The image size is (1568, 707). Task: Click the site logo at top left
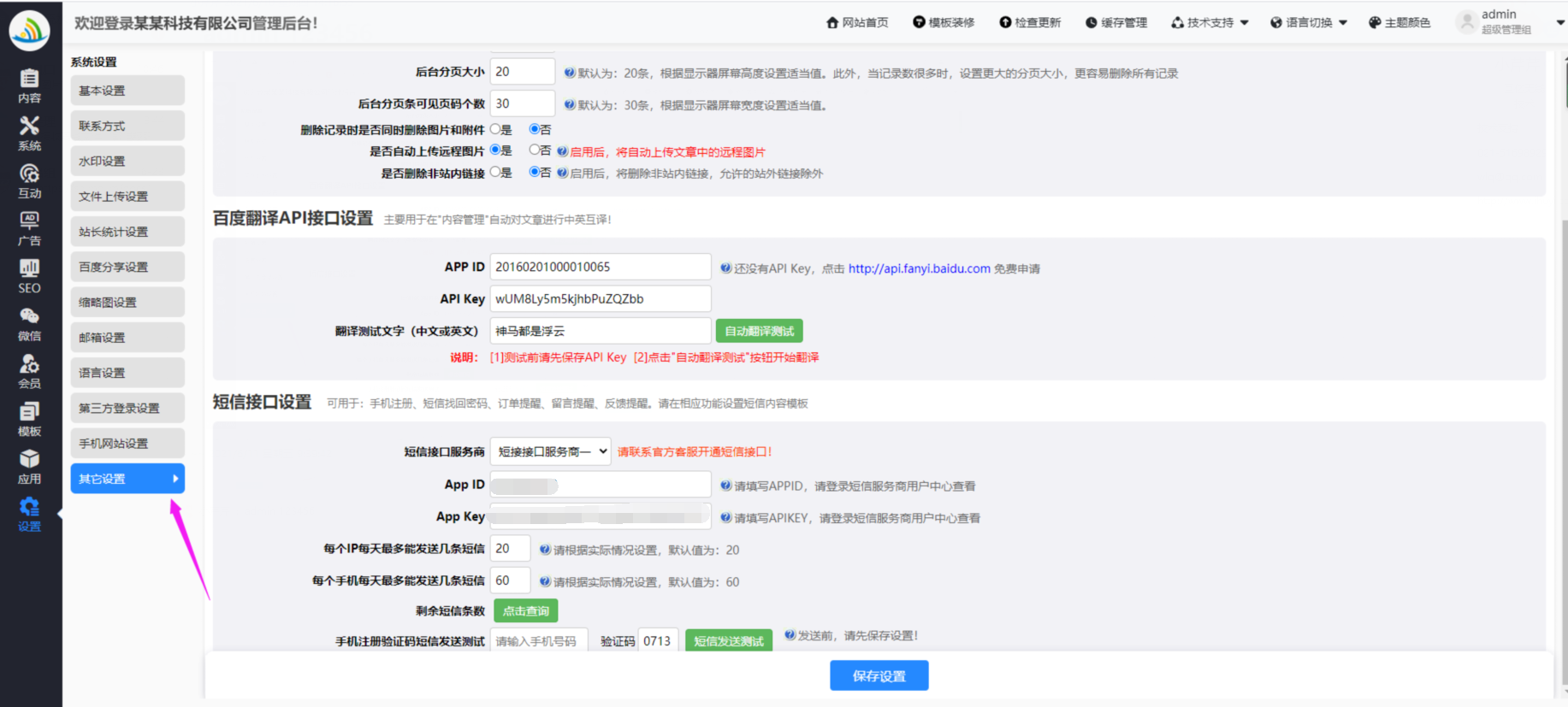click(x=29, y=30)
